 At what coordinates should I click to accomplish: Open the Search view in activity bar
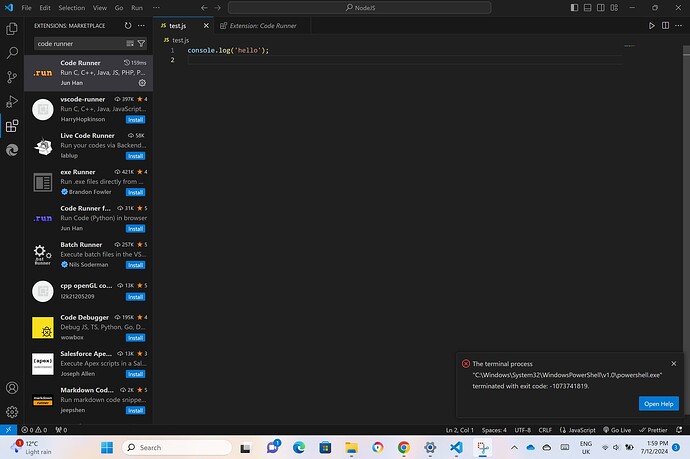[x=12, y=53]
